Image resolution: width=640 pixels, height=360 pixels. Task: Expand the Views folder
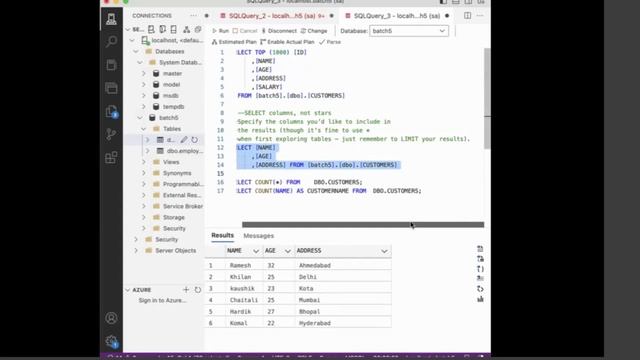coord(144,162)
